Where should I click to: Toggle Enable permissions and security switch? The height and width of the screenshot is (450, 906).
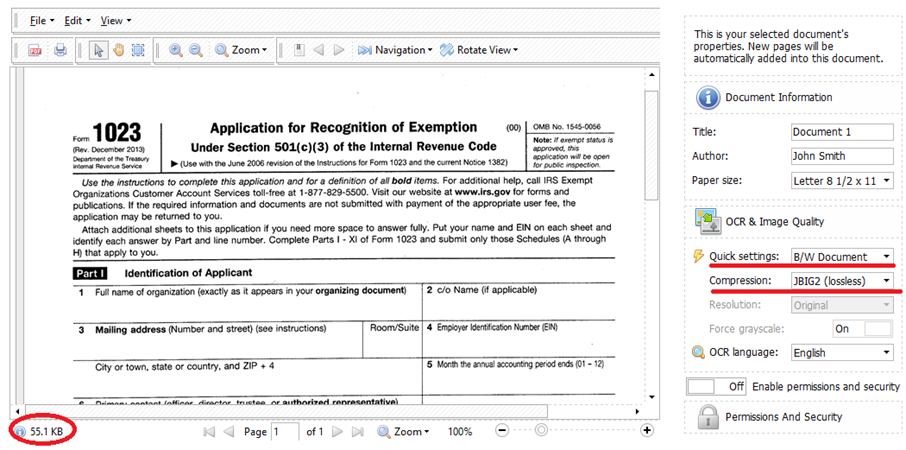(716, 386)
